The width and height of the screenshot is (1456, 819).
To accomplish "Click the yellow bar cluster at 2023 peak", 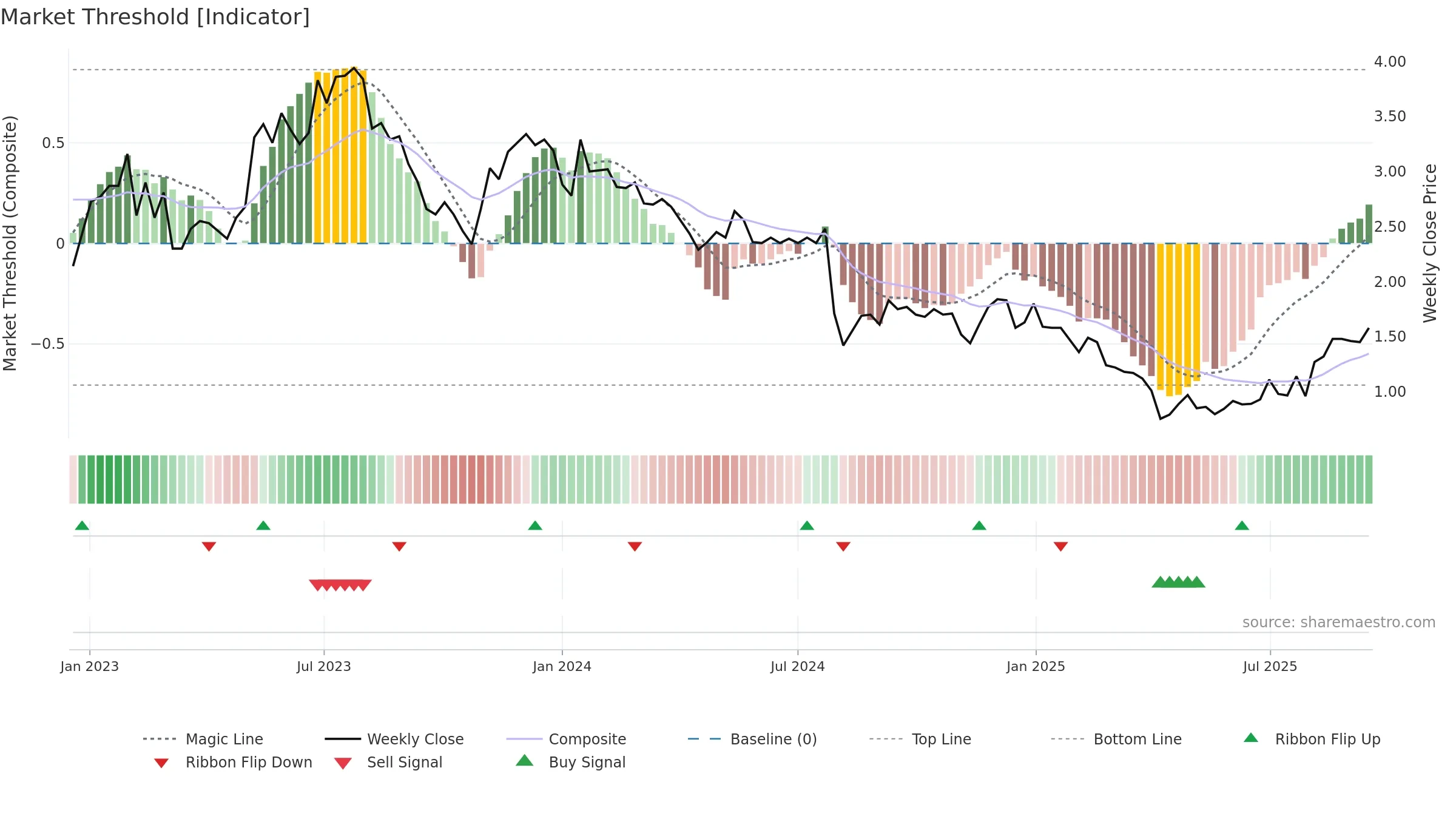I will pyautogui.click(x=340, y=155).
